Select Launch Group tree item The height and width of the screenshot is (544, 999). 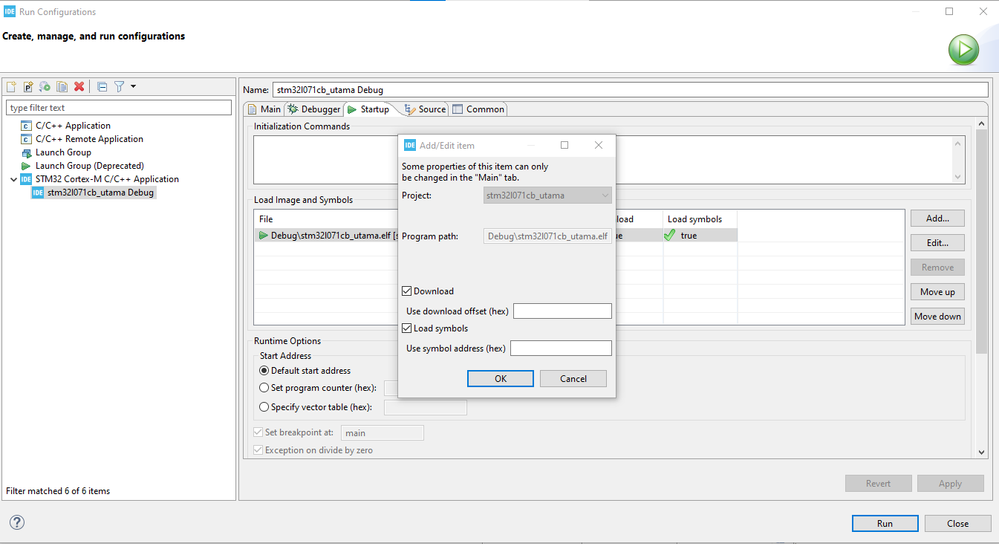coord(63,152)
